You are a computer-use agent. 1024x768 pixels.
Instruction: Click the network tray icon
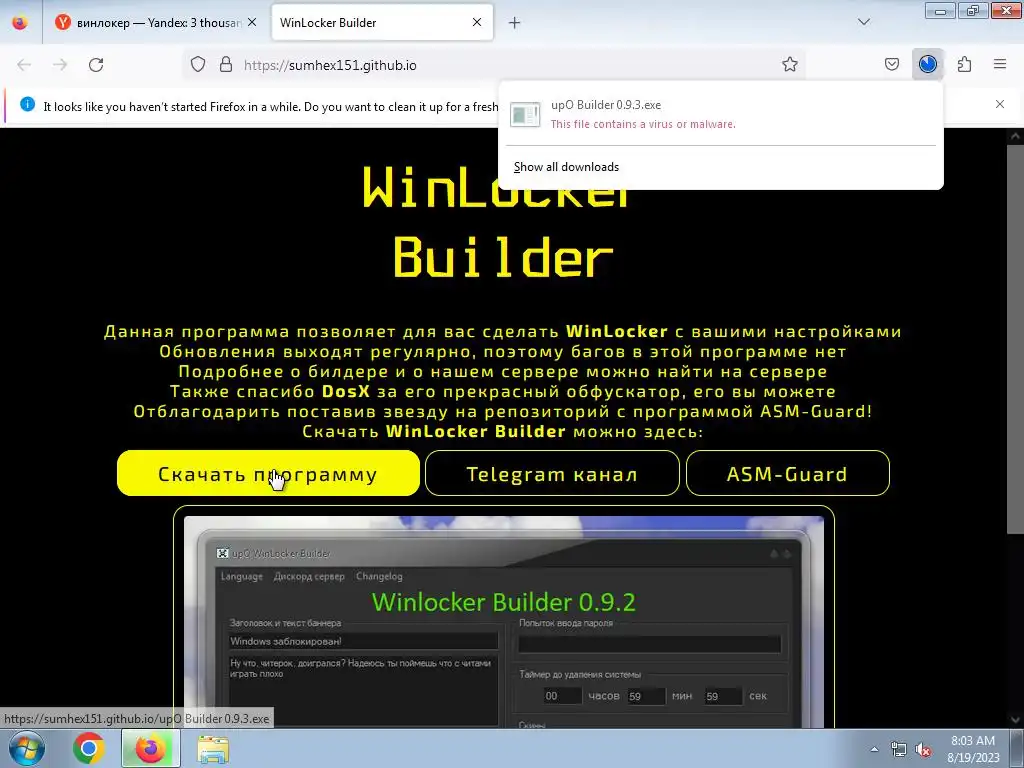[x=899, y=750]
